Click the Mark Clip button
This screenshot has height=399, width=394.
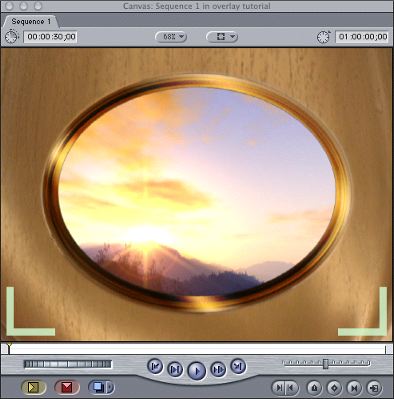coord(354,388)
